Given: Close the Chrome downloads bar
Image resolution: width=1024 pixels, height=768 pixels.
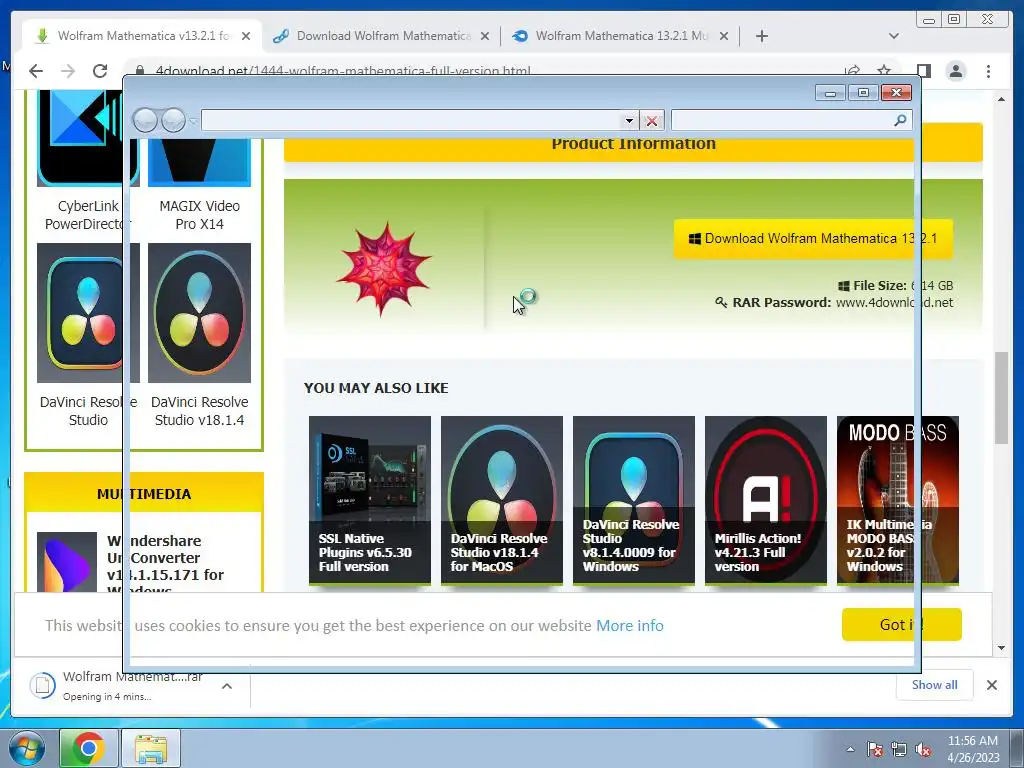Looking at the screenshot, I should 991,685.
